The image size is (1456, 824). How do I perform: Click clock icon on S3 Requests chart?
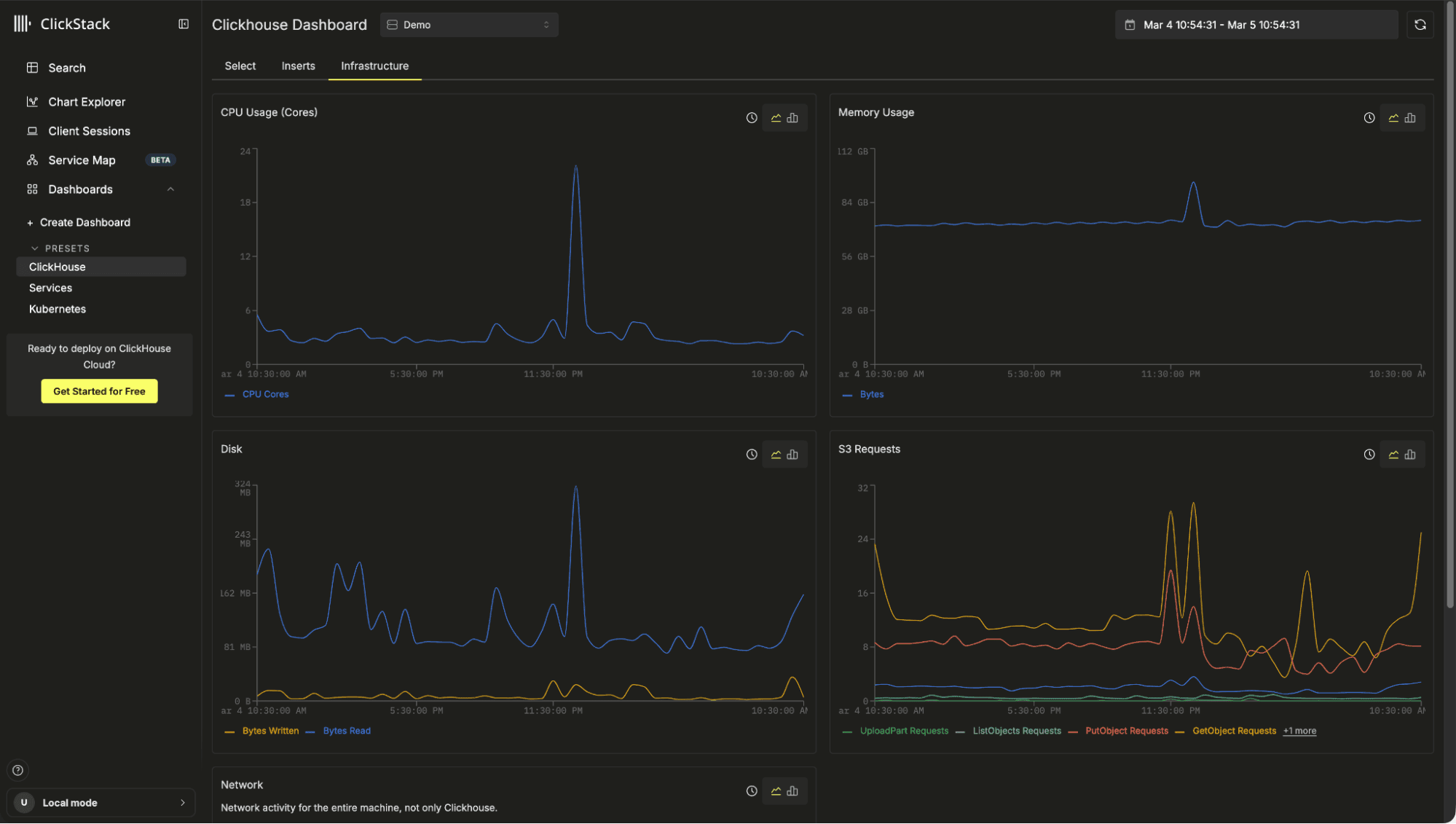tap(1369, 455)
